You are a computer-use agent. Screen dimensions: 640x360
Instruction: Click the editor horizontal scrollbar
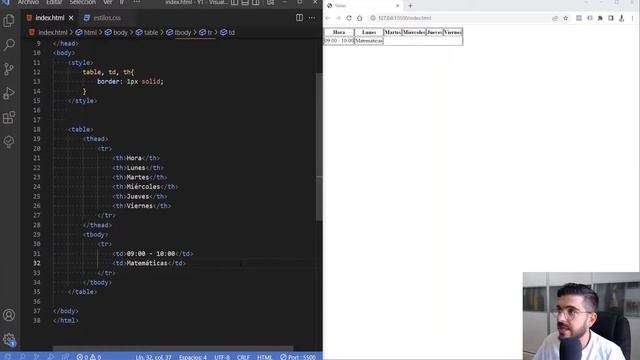tap(173, 348)
